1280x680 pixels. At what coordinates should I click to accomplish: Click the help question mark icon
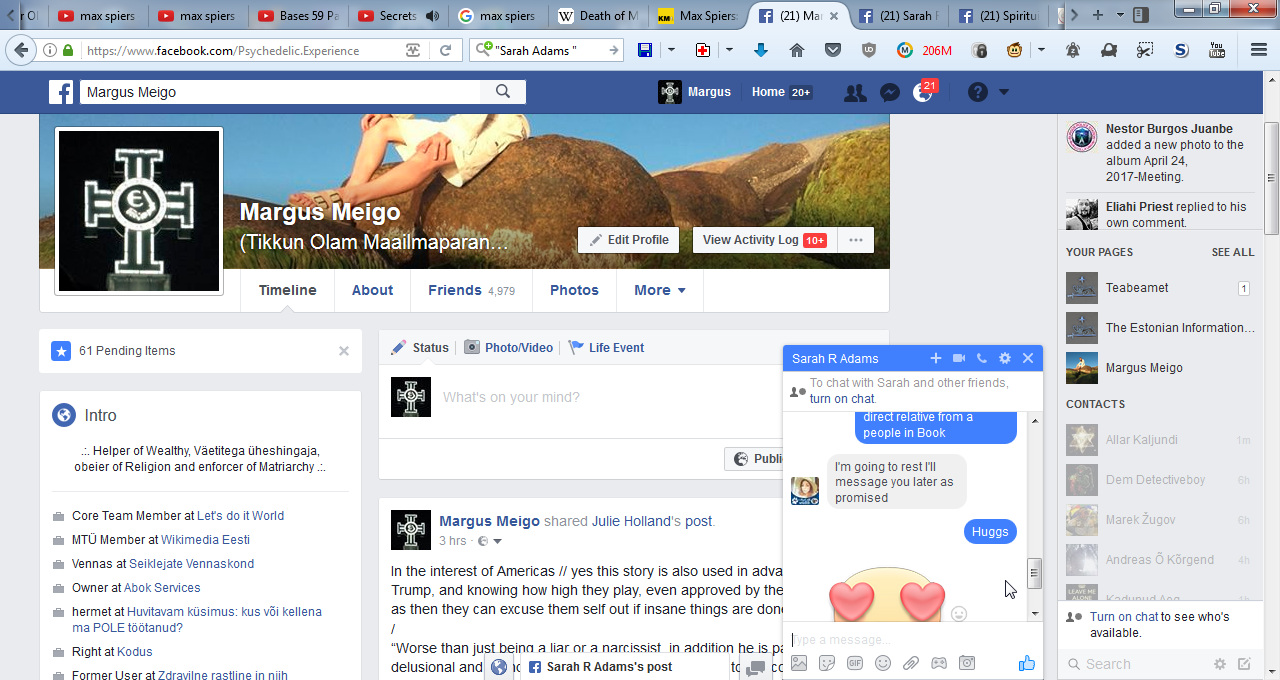(978, 92)
